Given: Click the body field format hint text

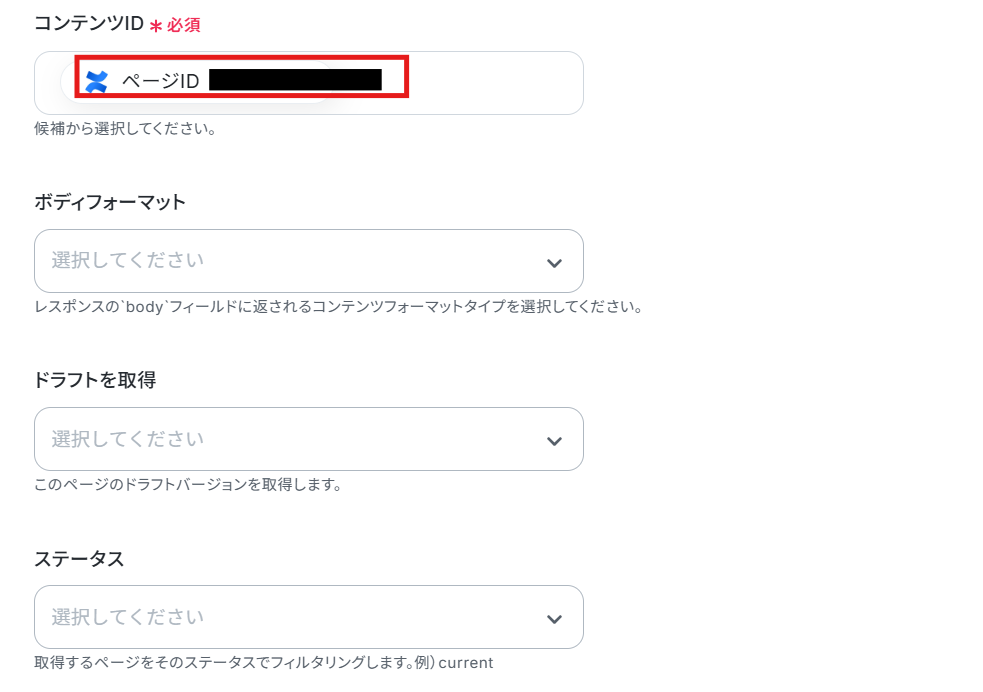Looking at the screenshot, I should tap(339, 307).
